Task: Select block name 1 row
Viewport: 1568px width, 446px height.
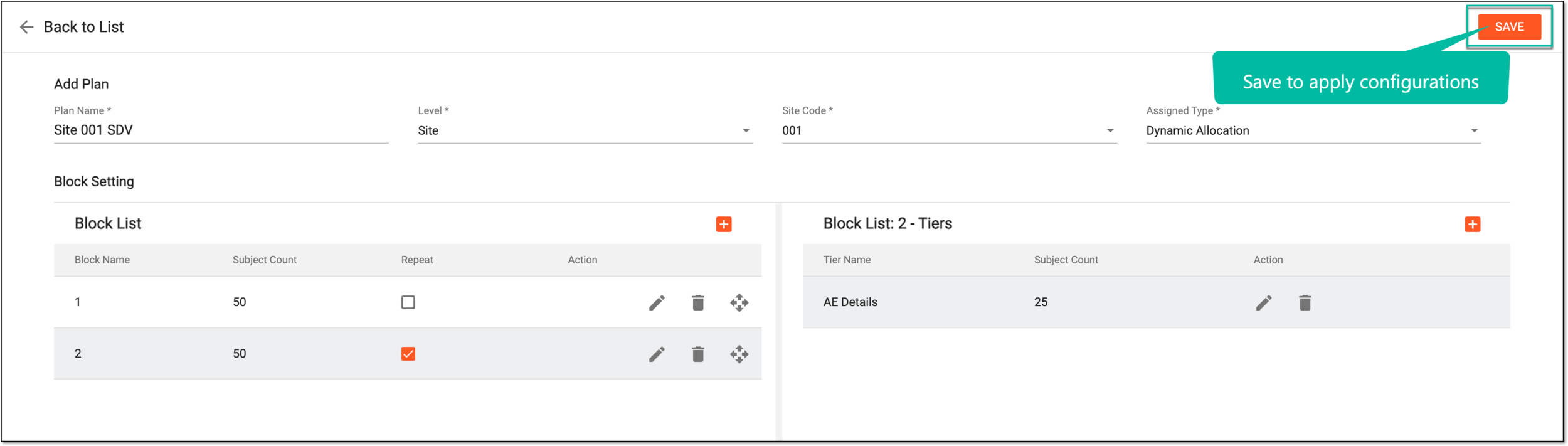Action: pos(408,302)
